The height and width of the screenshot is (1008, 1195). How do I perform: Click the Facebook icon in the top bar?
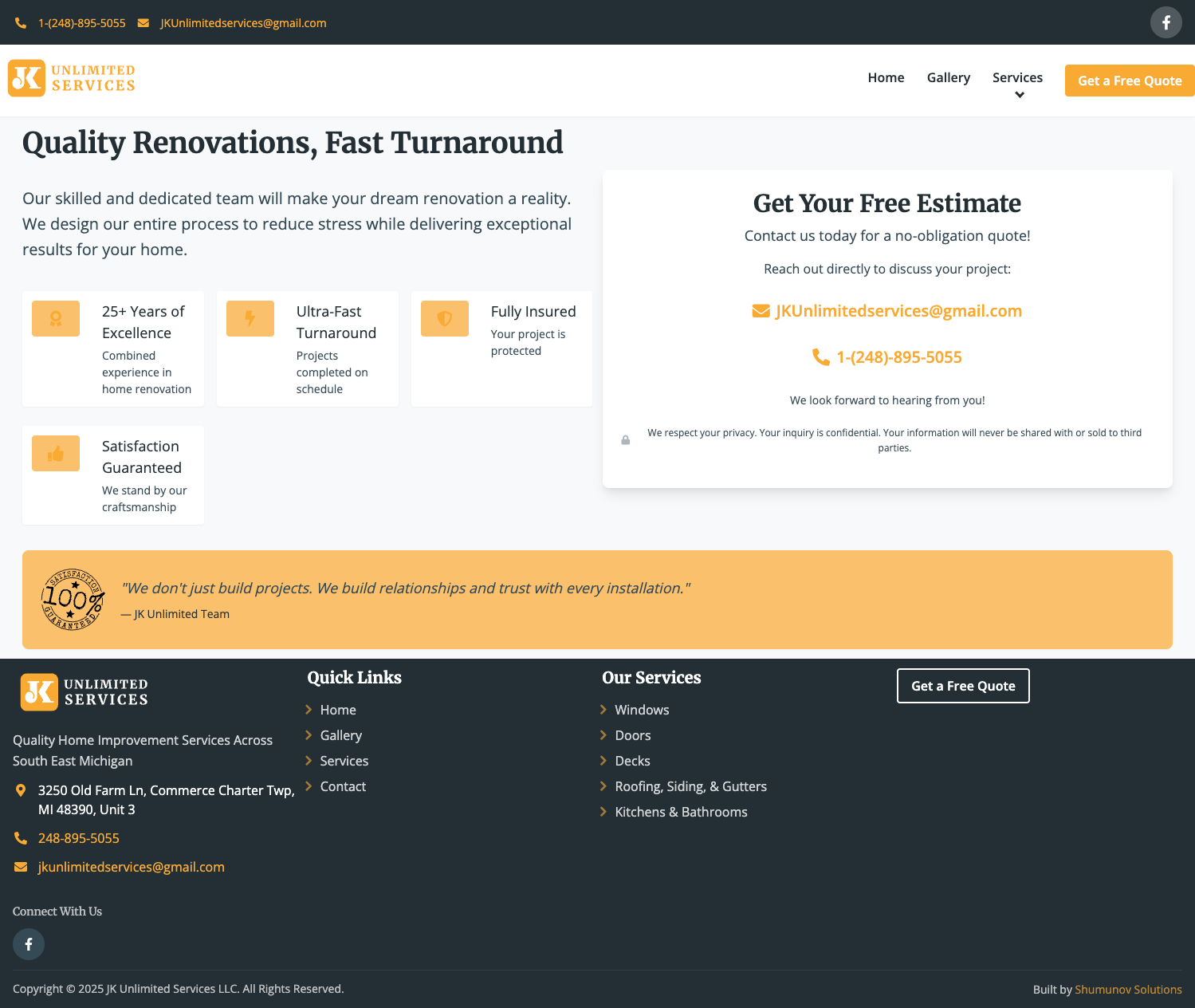pos(1166,22)
